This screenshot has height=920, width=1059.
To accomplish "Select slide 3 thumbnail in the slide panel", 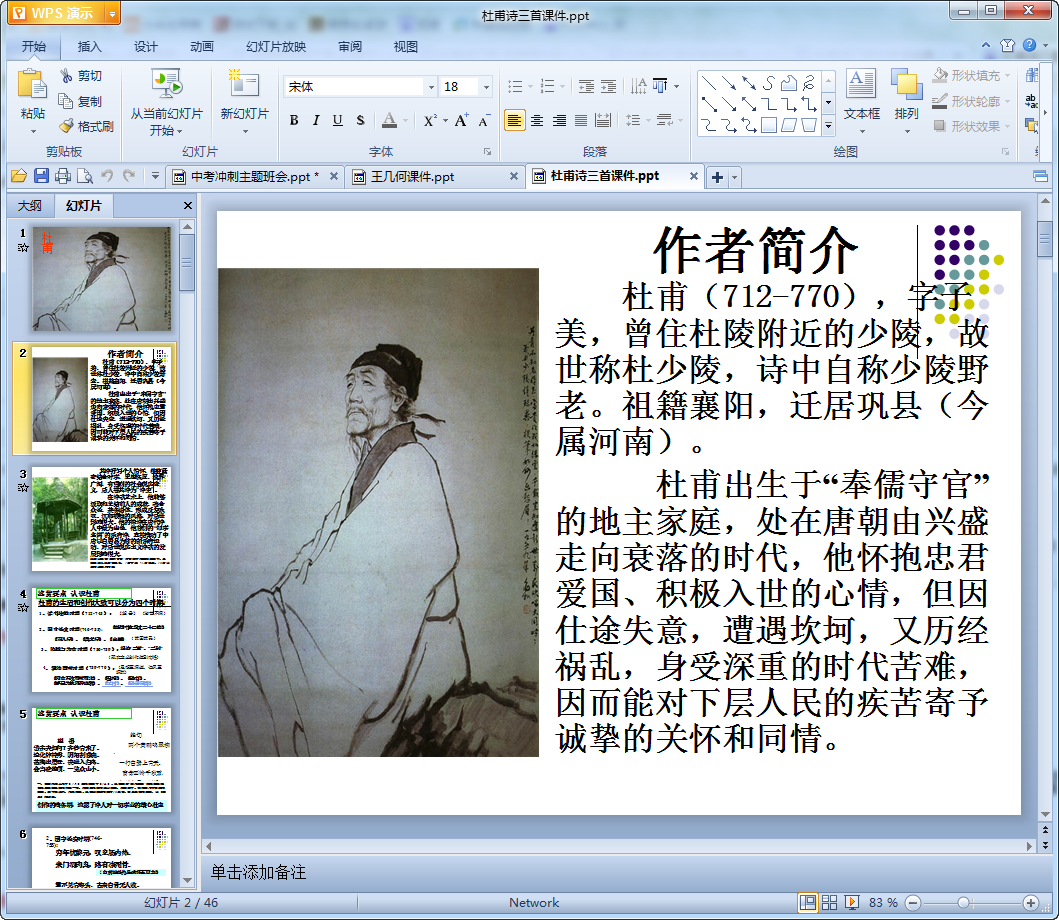I will [x=101, y=519].
